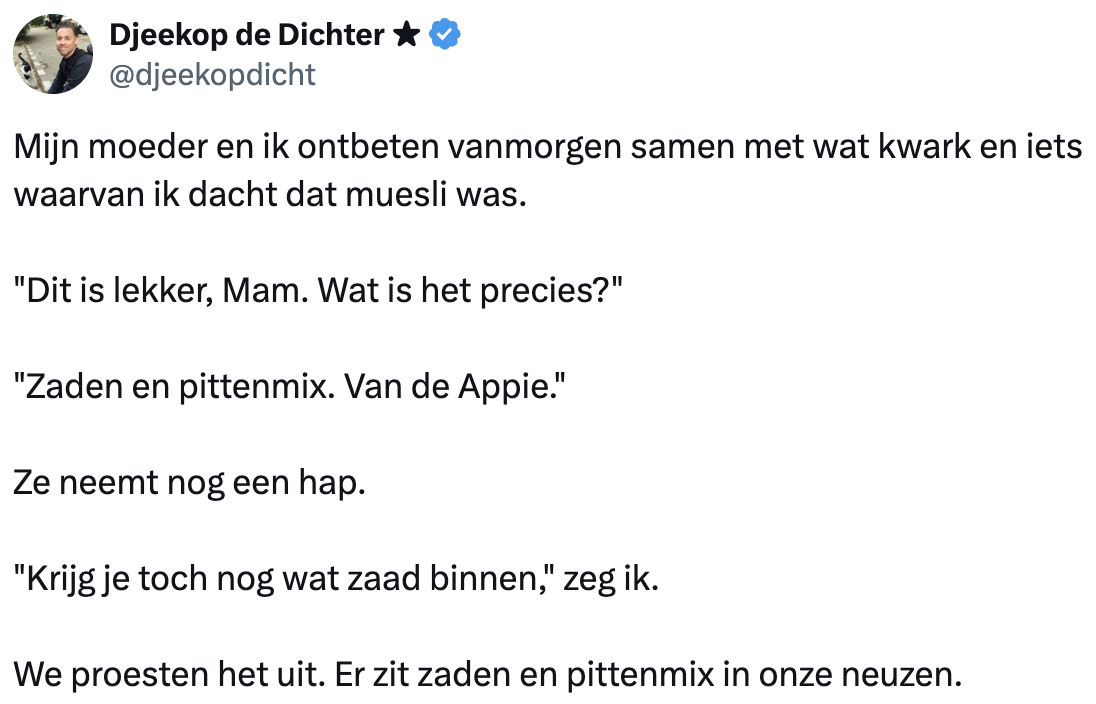Click the quote "Zaden en pittenmix."
1096x704 pixels.
(x=174, y=387)
